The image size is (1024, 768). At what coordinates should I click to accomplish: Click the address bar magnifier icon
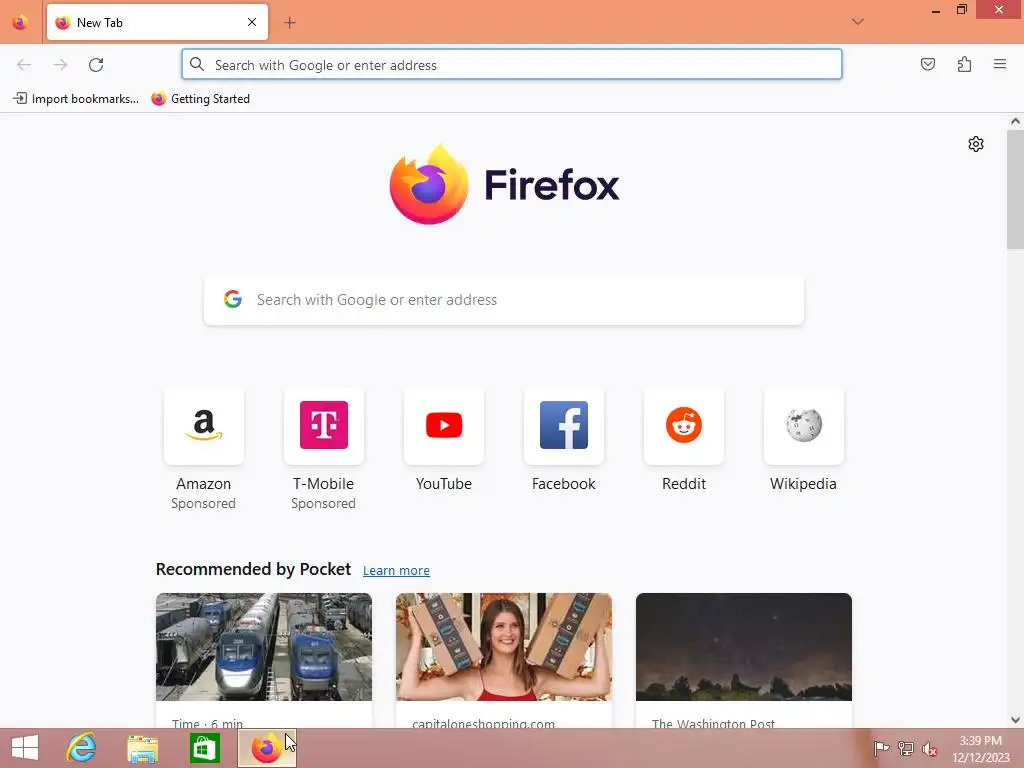[197, 64]
